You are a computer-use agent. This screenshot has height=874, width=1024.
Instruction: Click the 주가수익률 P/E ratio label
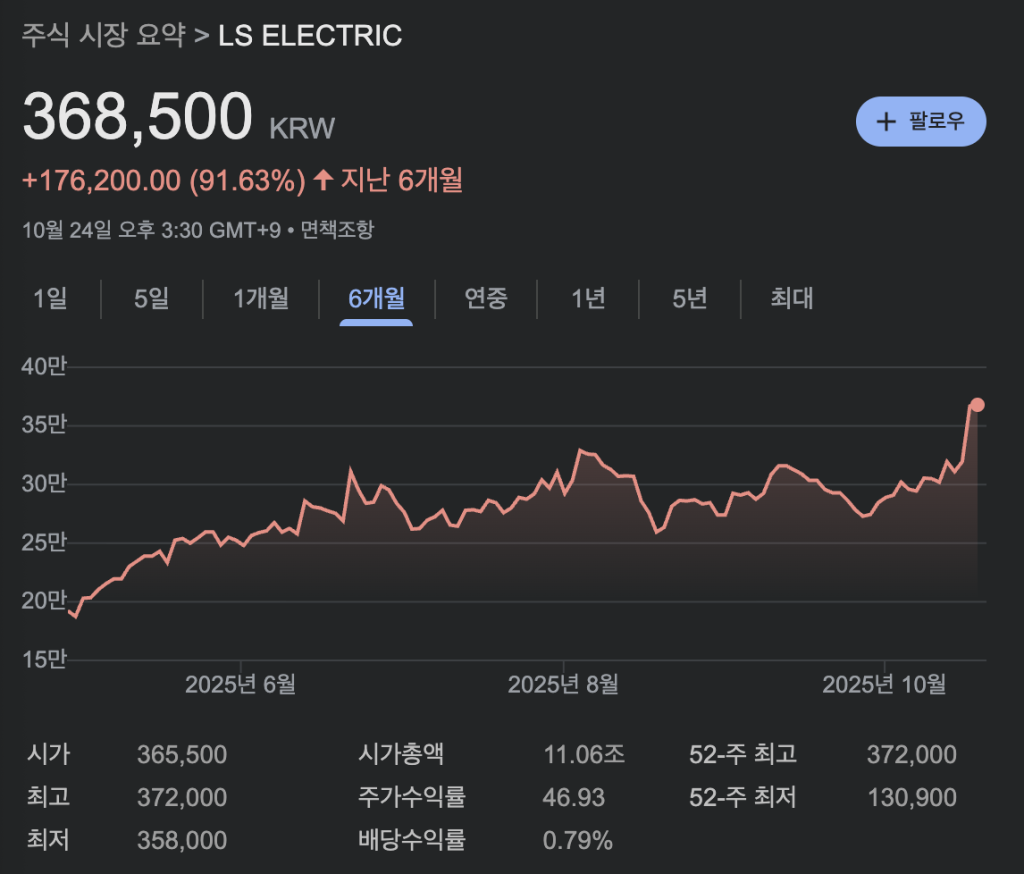coord(411,797)
